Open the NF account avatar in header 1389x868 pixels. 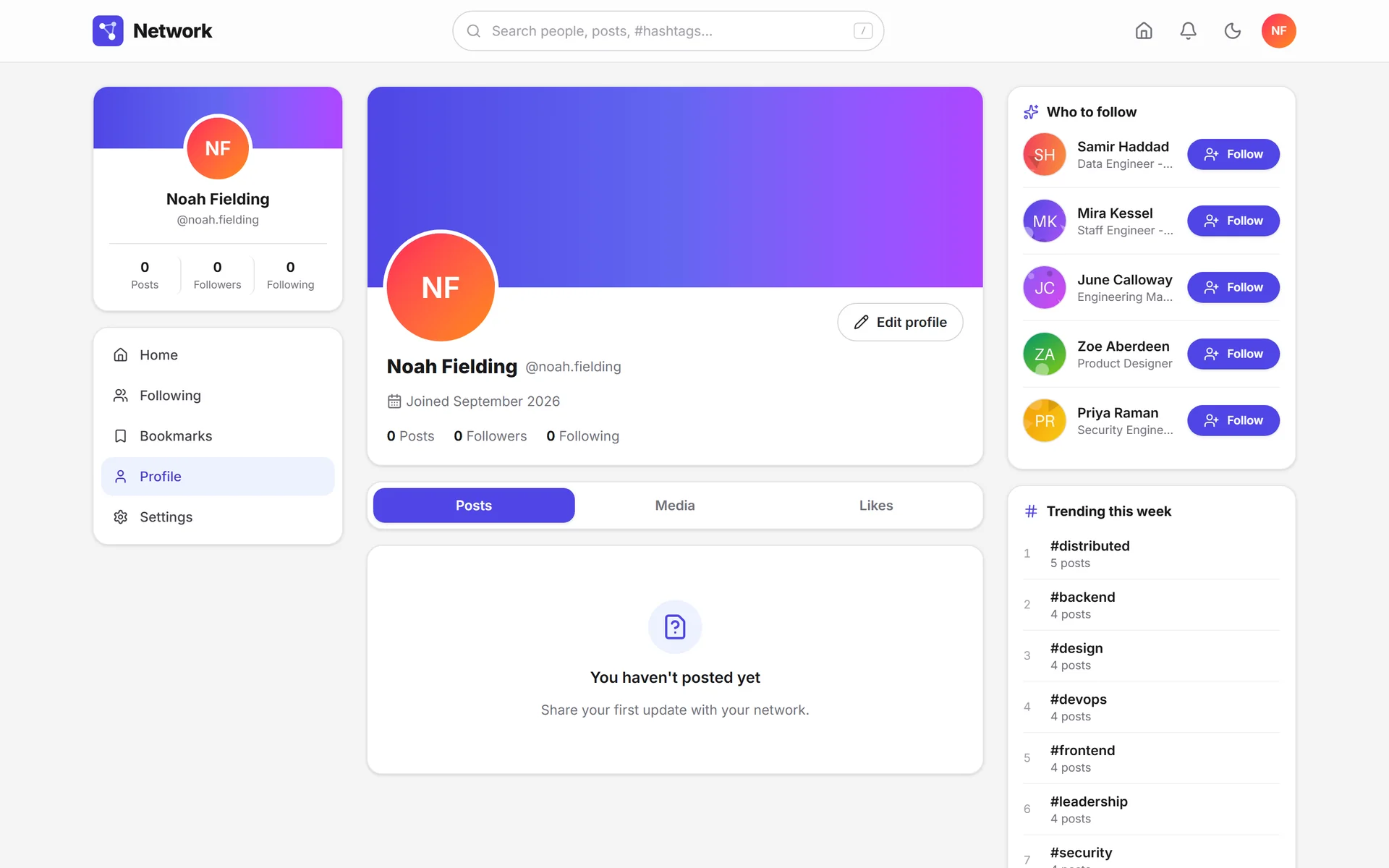[1278, 31]
